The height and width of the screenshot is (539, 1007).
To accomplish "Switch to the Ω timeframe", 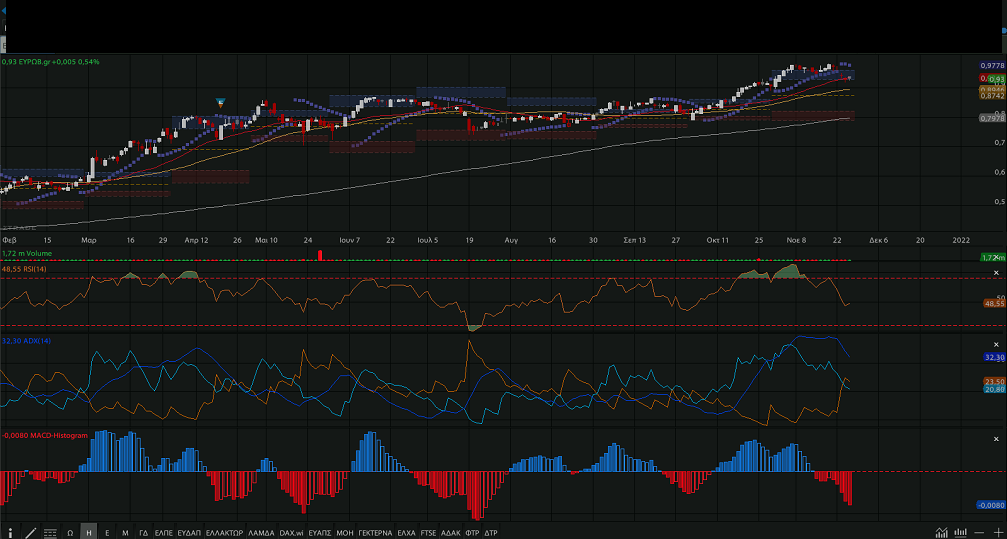I will pos(70,532).
